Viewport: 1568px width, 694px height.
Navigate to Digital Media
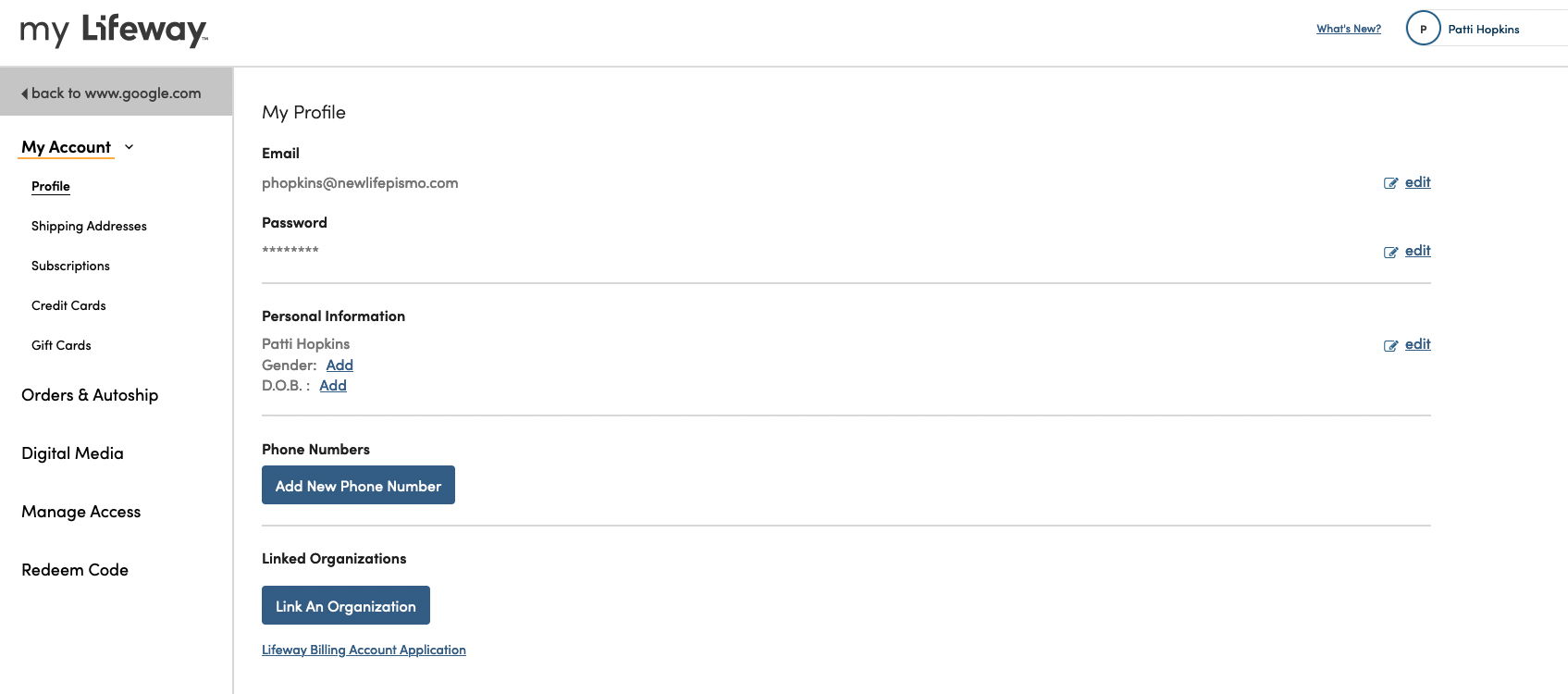tap(72, 453)
